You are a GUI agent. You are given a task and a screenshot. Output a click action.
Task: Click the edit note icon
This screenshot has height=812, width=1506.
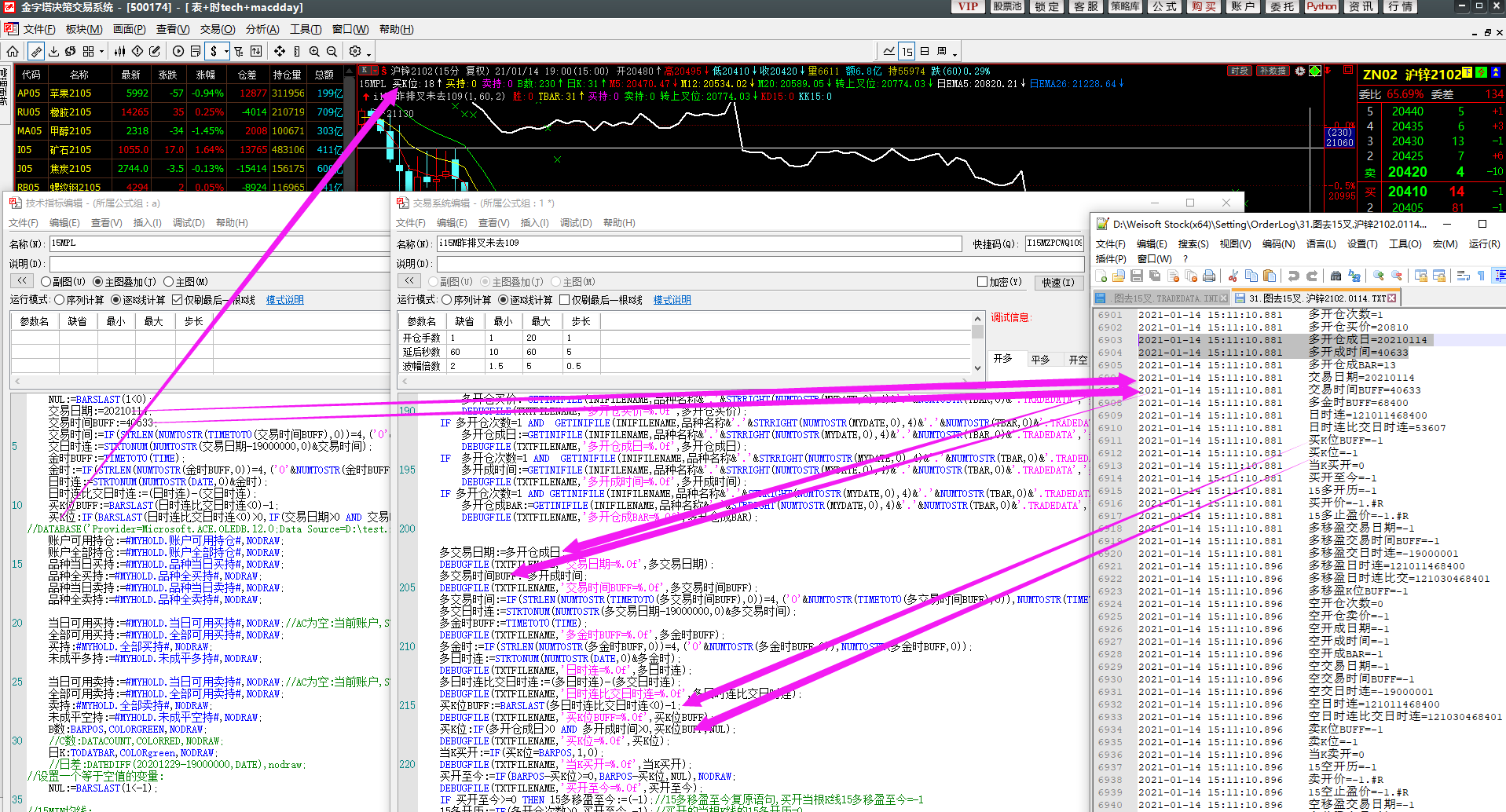(155, 51)
